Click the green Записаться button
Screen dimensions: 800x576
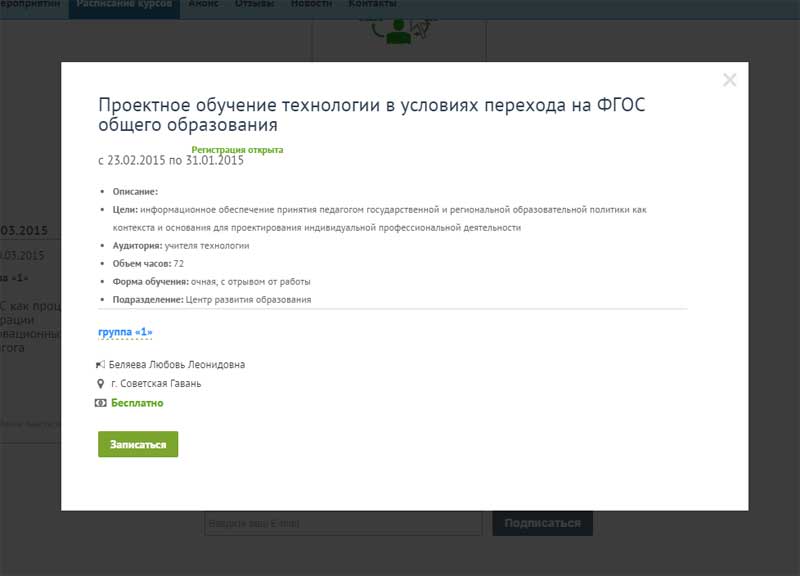coord(138,444)
